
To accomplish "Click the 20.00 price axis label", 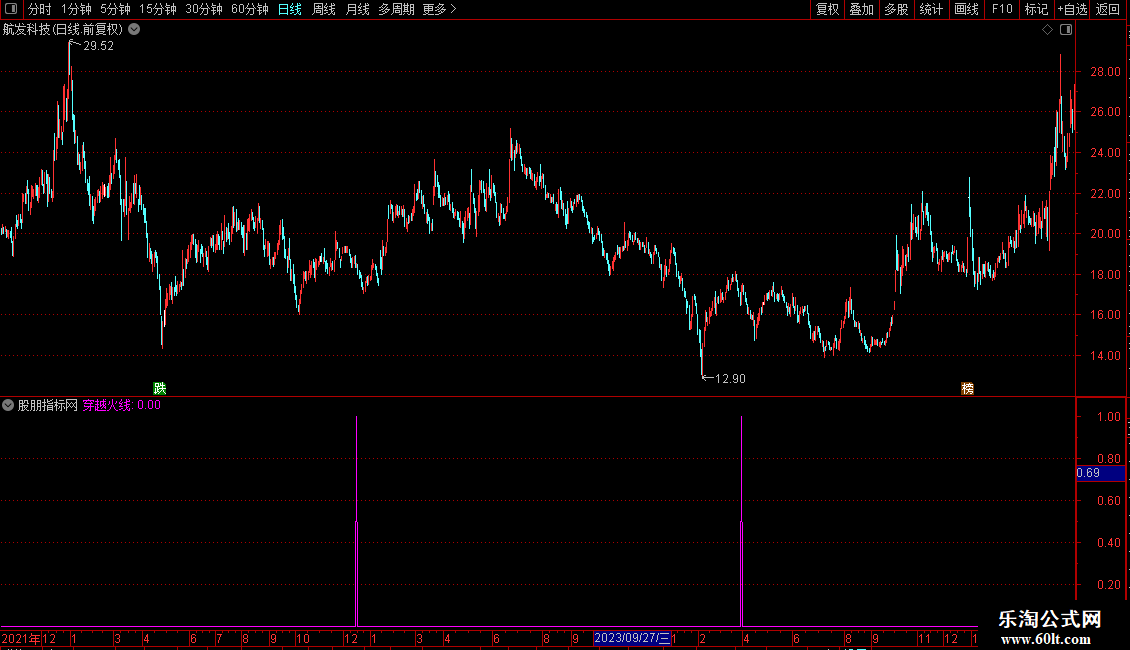I will click(x=1105, y=233).
